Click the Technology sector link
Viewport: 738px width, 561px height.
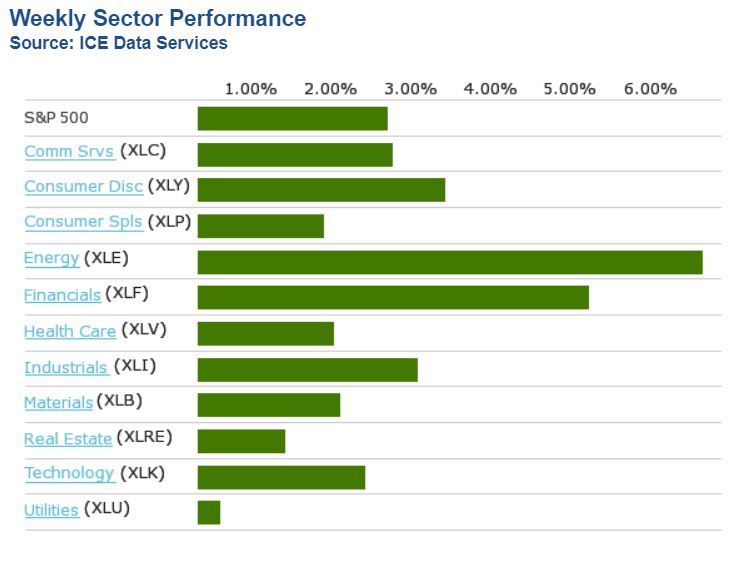[x=69, y=473]
